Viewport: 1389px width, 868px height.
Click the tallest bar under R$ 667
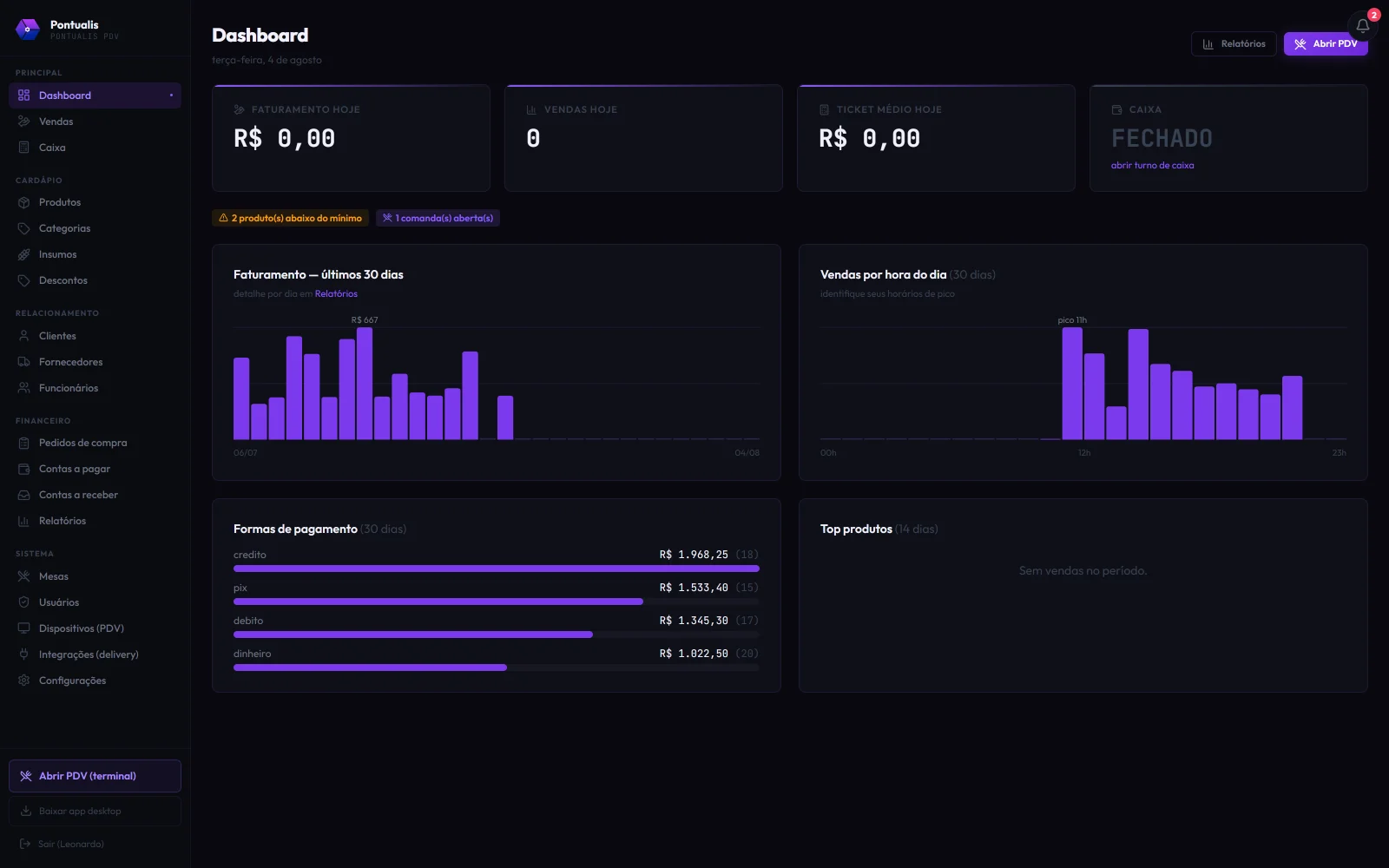pos(365,384)
